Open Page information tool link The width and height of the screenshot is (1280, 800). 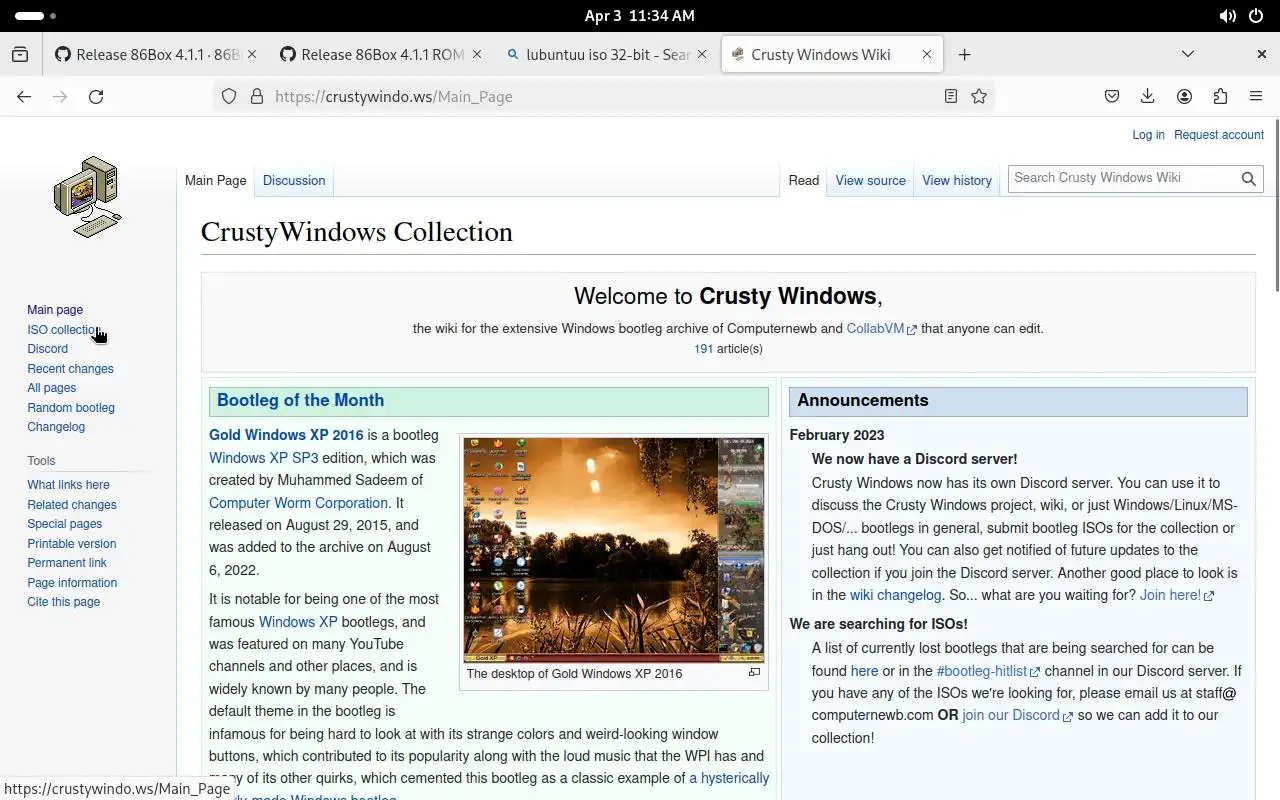72,583
